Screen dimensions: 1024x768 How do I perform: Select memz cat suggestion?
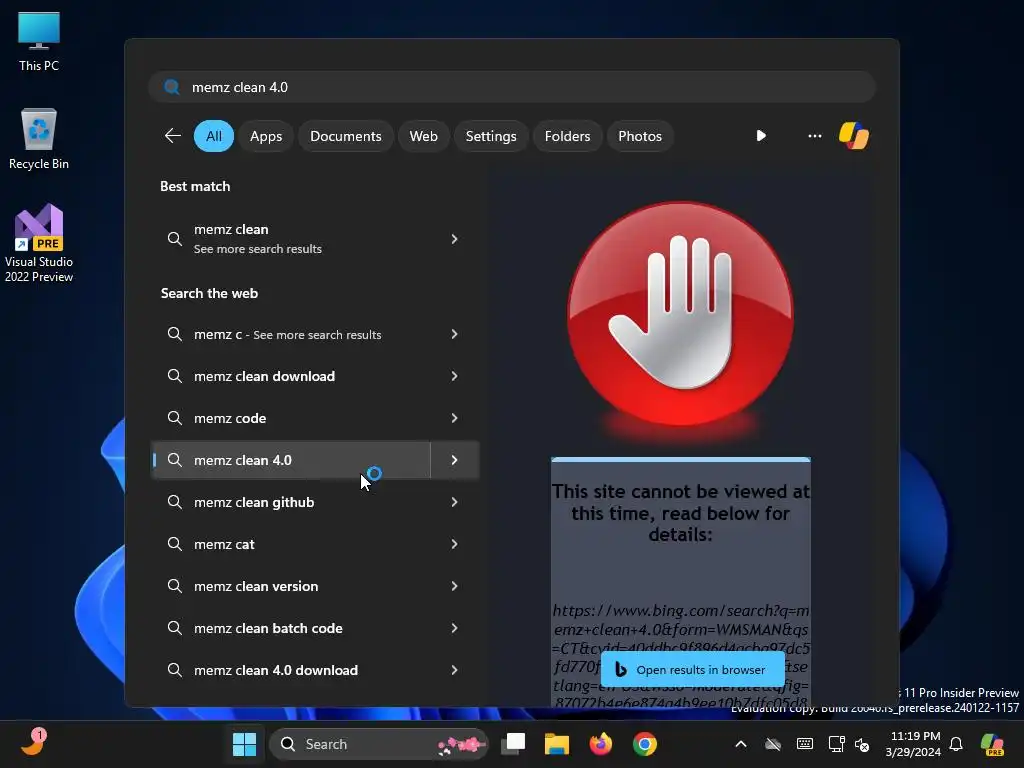click(x=290, y=544)
